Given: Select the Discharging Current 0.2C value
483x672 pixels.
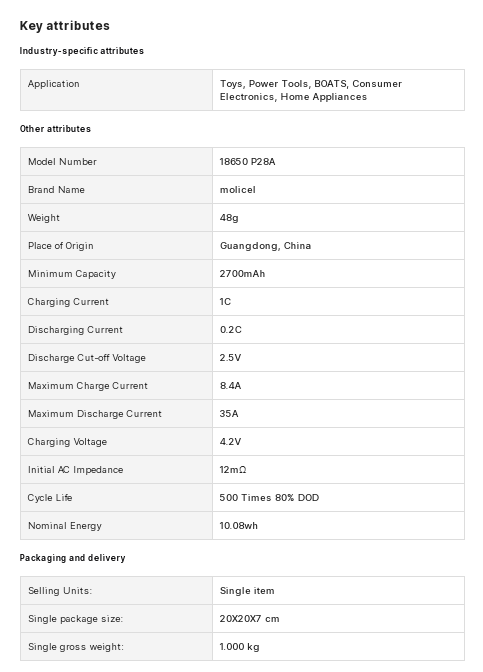Looking at the screenshot, I should pyautogui.click(x=231, y=330).
